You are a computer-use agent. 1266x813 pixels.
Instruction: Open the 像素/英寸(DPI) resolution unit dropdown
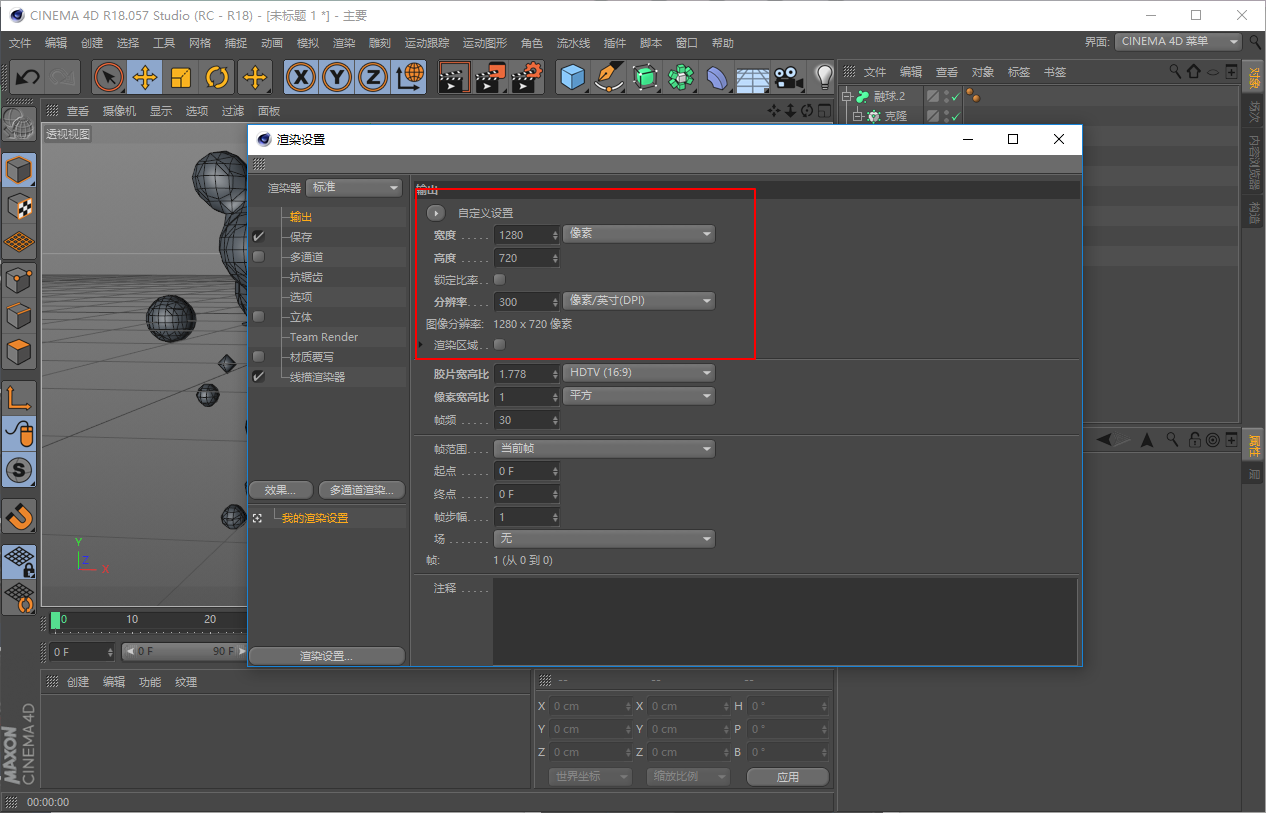(640, 301)
